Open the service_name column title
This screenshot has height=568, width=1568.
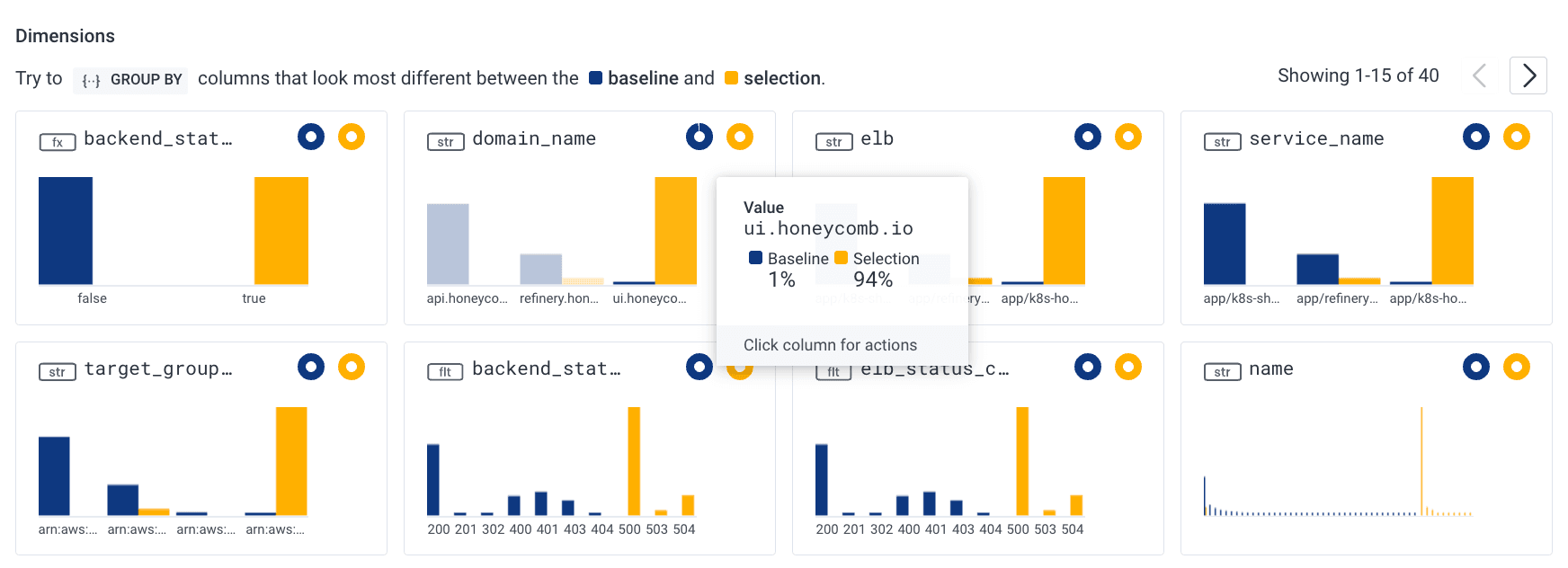[1316, 138]
